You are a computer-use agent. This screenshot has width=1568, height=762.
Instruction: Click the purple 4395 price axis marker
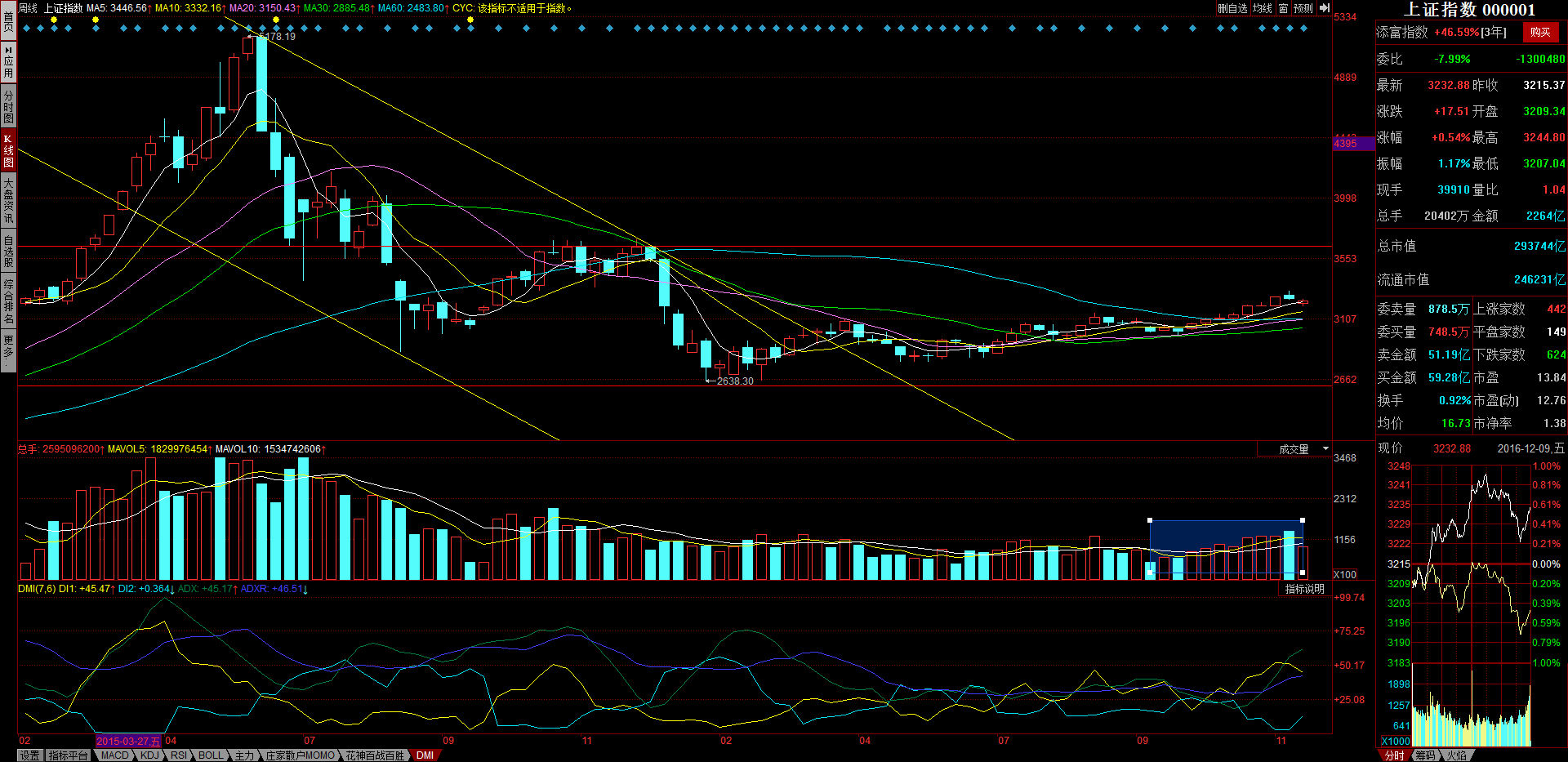coord(1352,144)
